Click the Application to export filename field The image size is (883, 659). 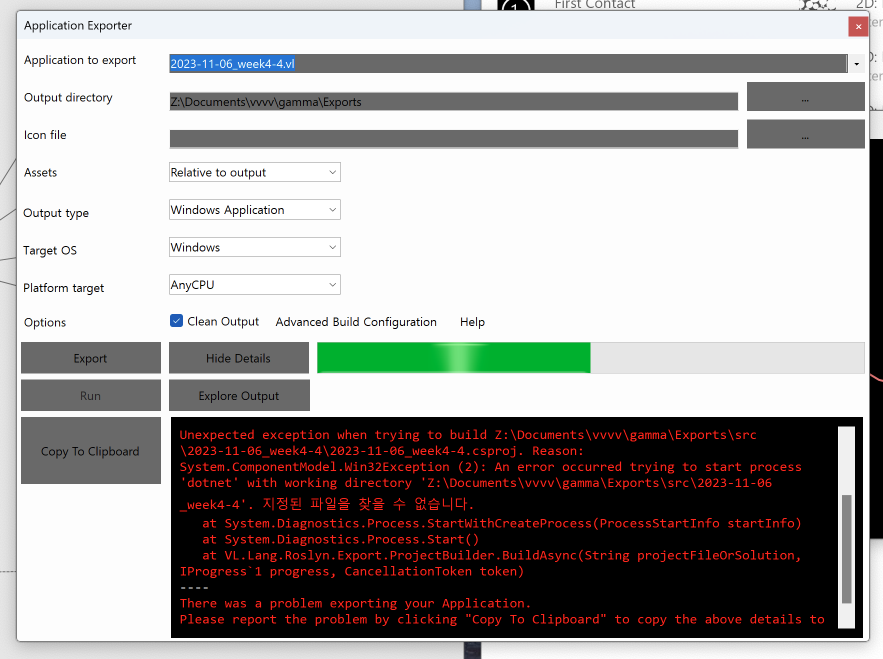coord(508,64)
